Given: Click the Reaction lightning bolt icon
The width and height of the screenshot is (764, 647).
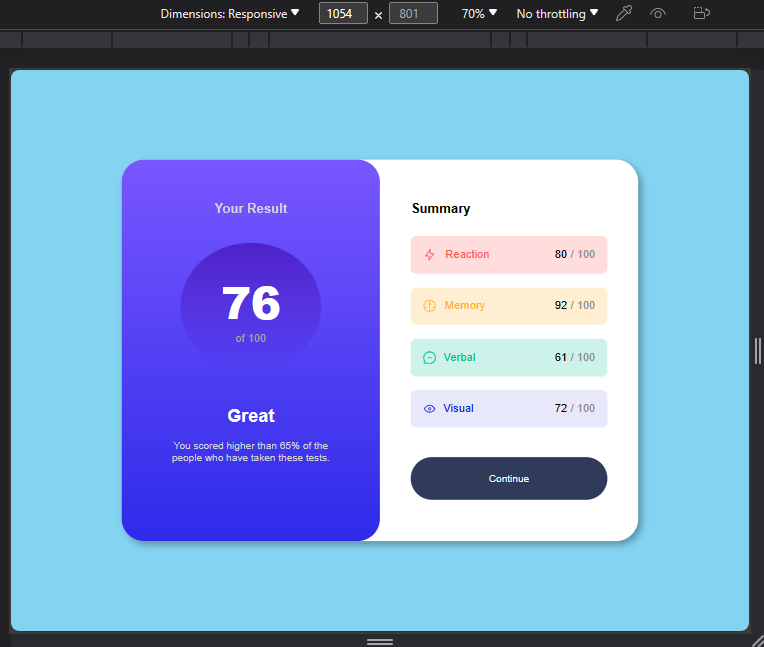Looking at the screenshot, I should (429, 255).
